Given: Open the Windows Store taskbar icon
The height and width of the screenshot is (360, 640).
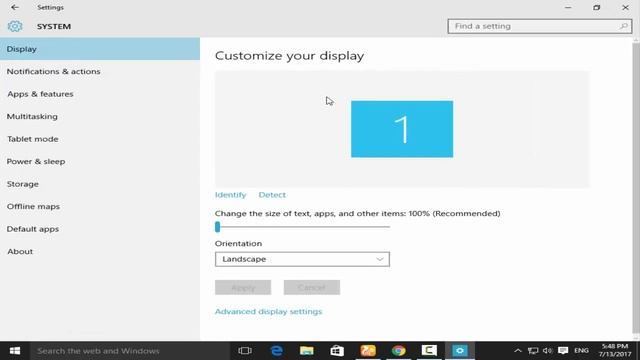Looking at the screenshot, I should click(x=337, y=351).
